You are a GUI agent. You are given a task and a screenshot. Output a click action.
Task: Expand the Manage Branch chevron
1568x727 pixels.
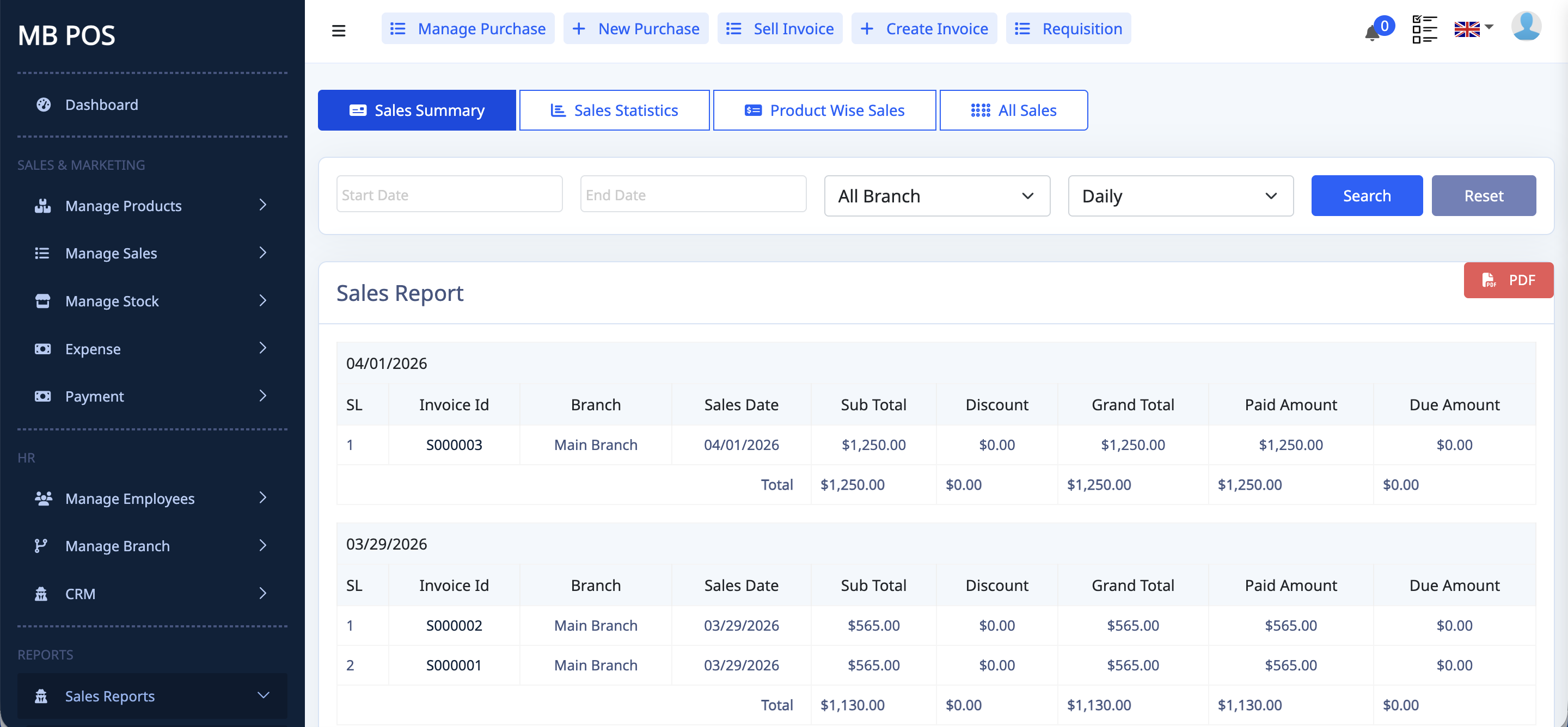point(263,545)
